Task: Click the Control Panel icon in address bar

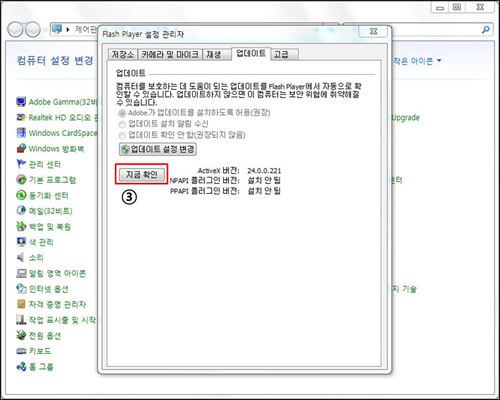Action: (57, 29)
